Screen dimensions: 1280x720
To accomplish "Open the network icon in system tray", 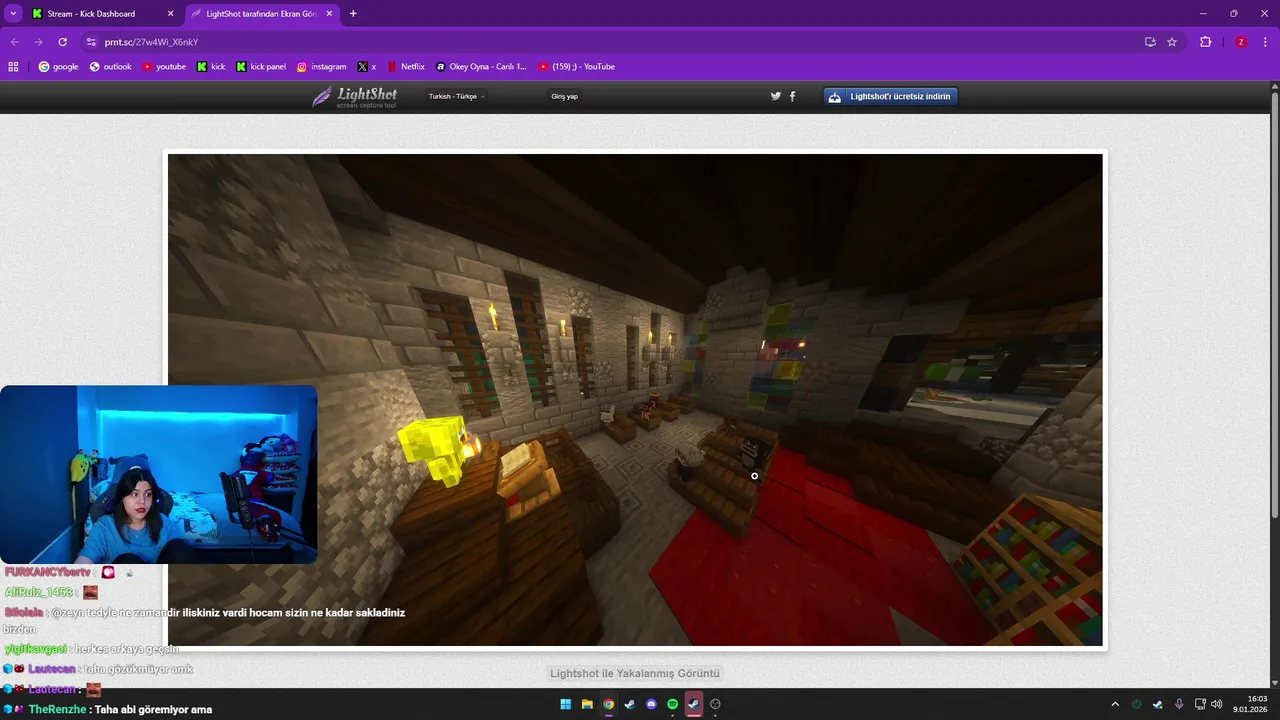I will pos(1200,704).
